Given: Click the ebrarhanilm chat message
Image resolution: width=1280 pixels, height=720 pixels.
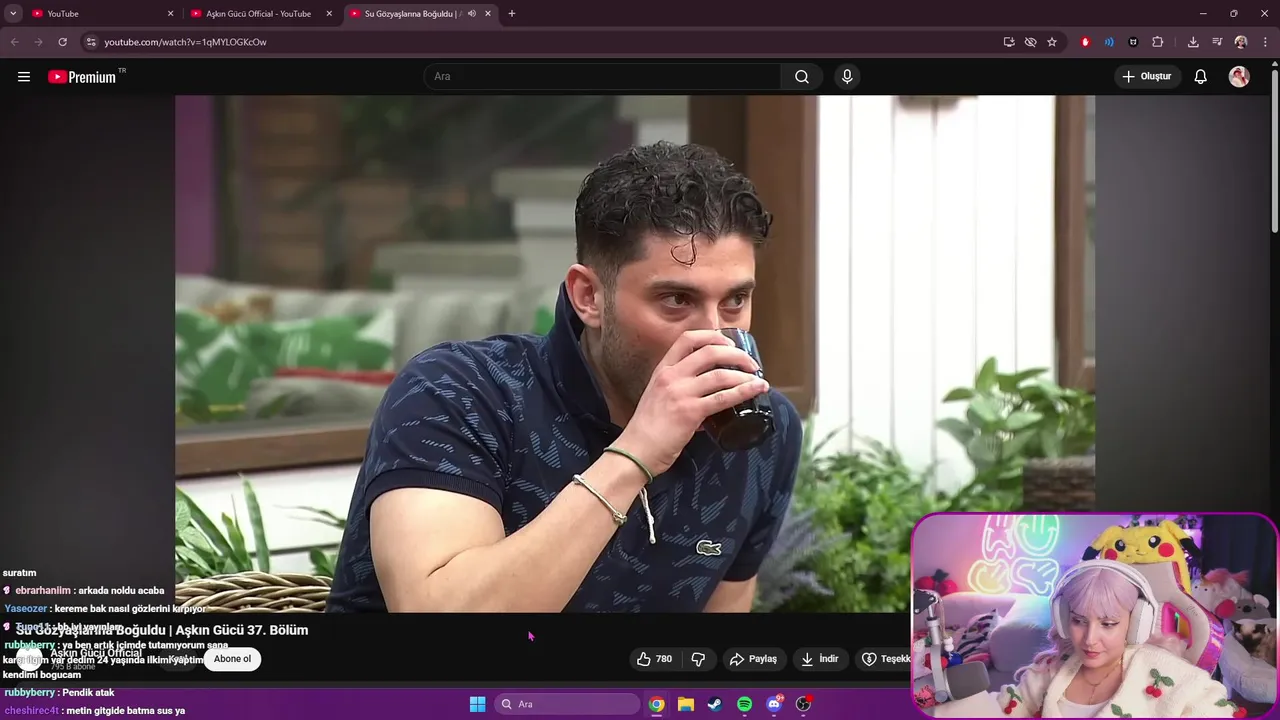Looking at the screenshot, I should pos(84,590).
